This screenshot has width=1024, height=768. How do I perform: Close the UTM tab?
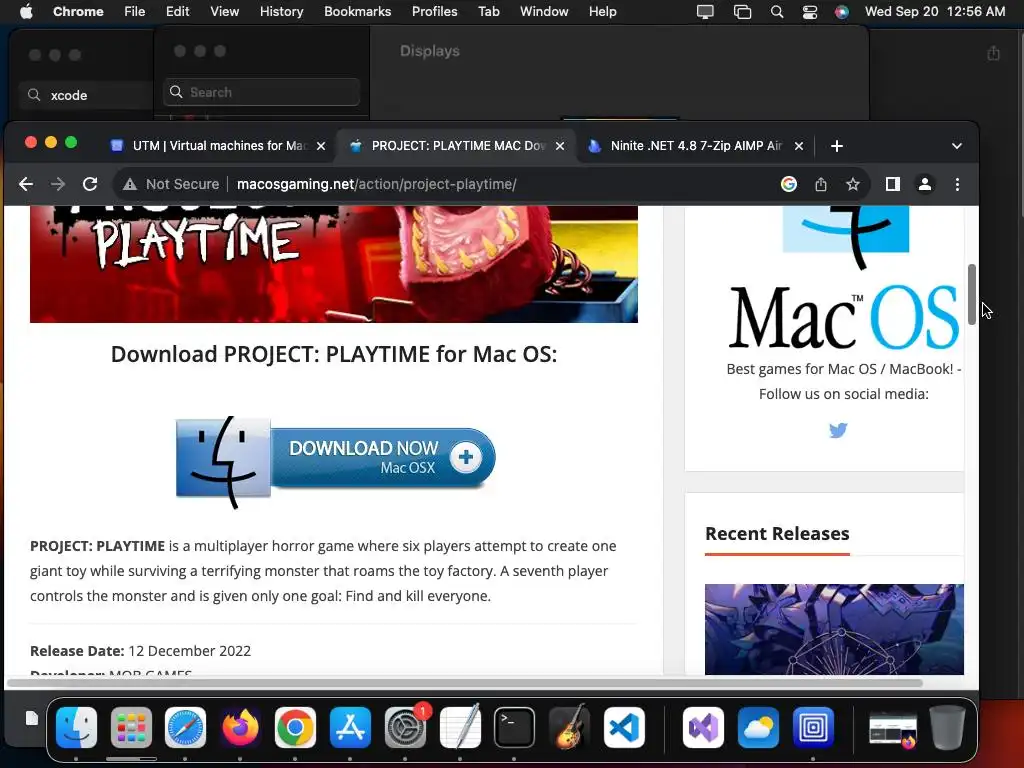(321, 146)
